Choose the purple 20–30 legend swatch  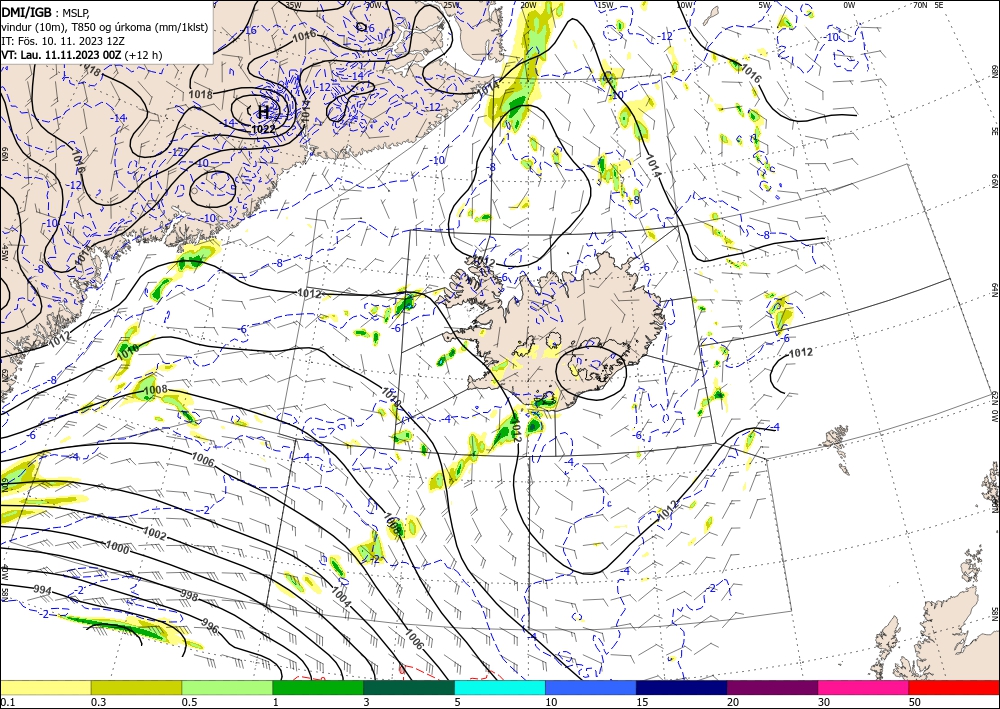pos(772,687)
